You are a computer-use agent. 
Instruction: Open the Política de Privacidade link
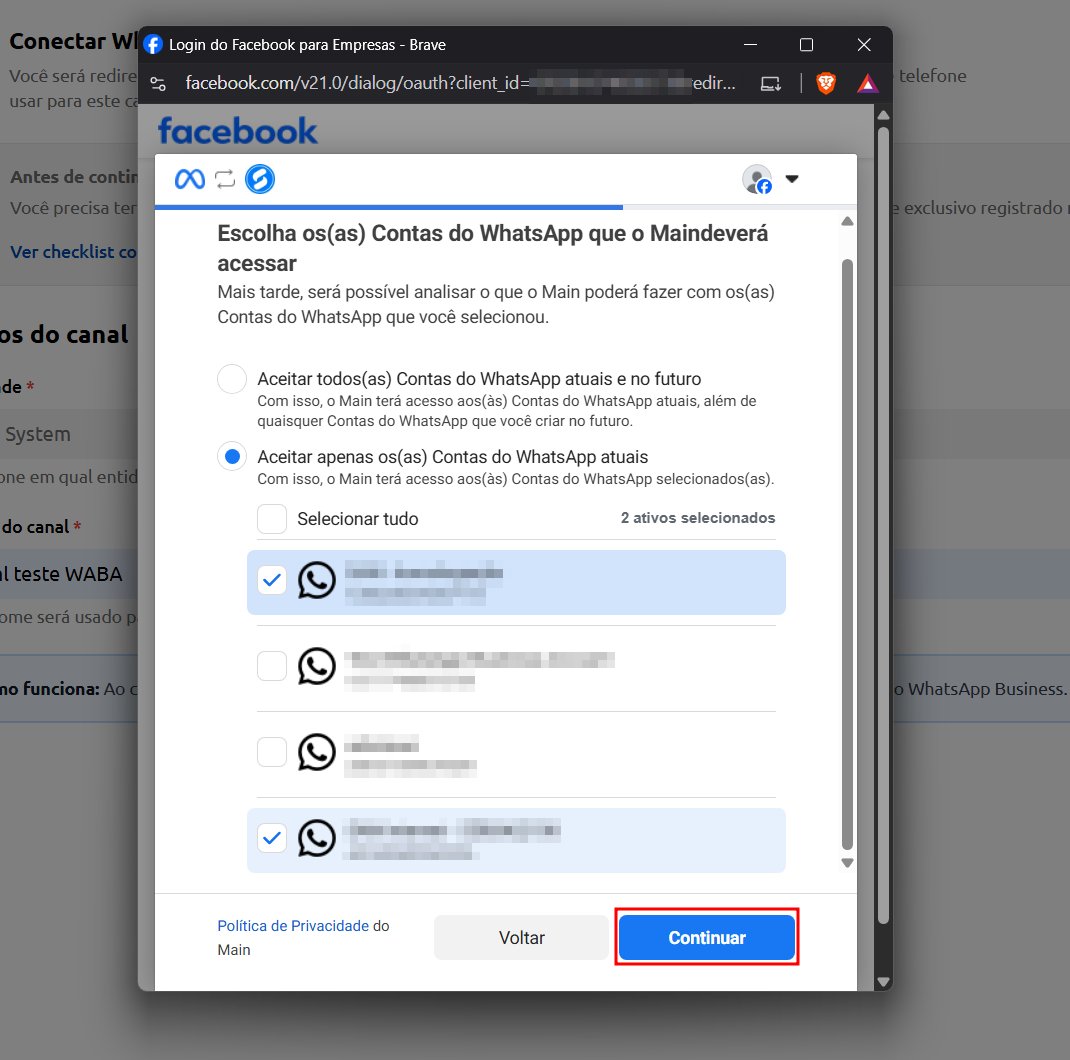coord(293,926)
